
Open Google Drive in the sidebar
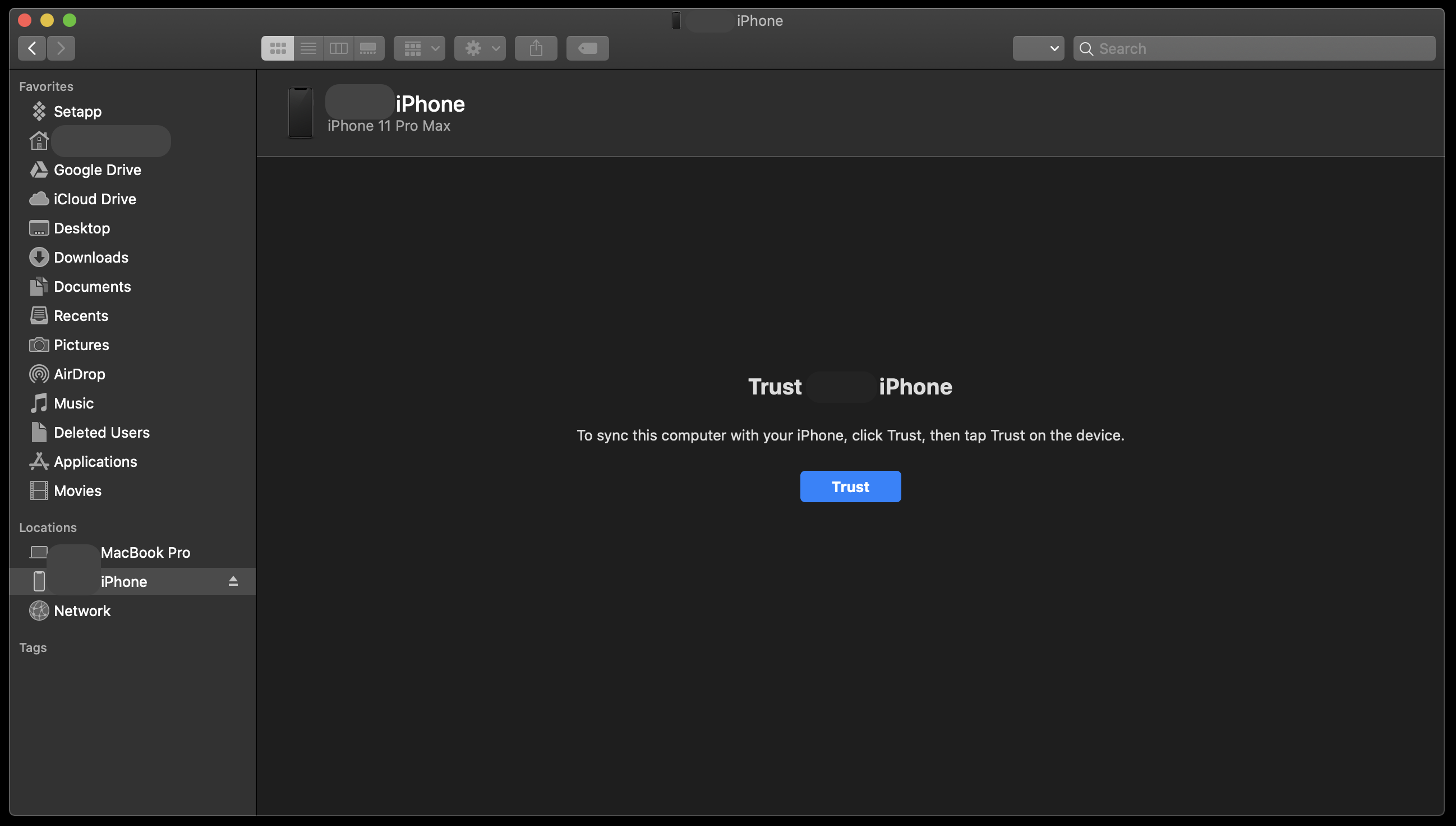coord(132,169)
